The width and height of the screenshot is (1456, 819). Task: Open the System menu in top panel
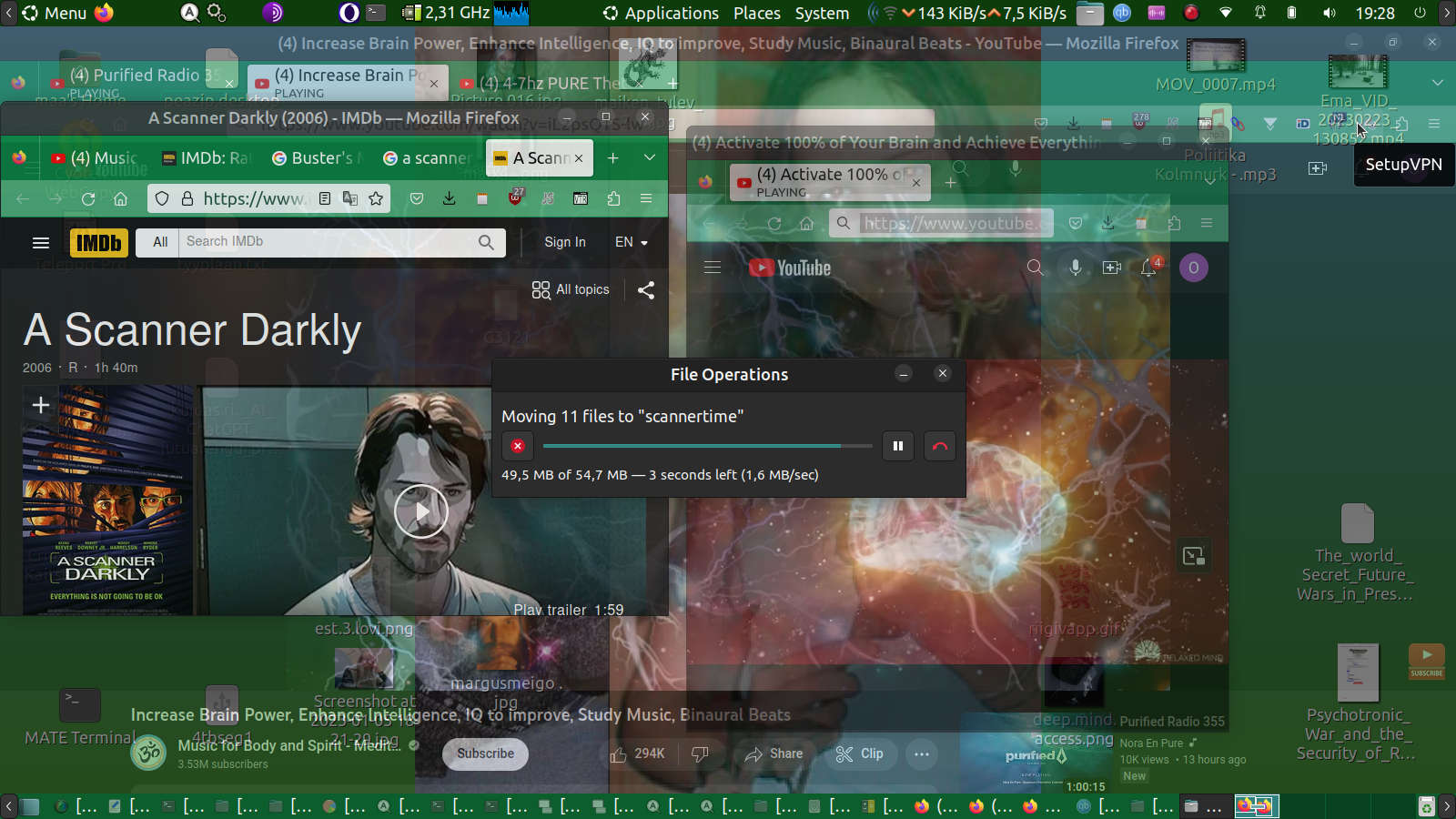(x=822, y=13)
